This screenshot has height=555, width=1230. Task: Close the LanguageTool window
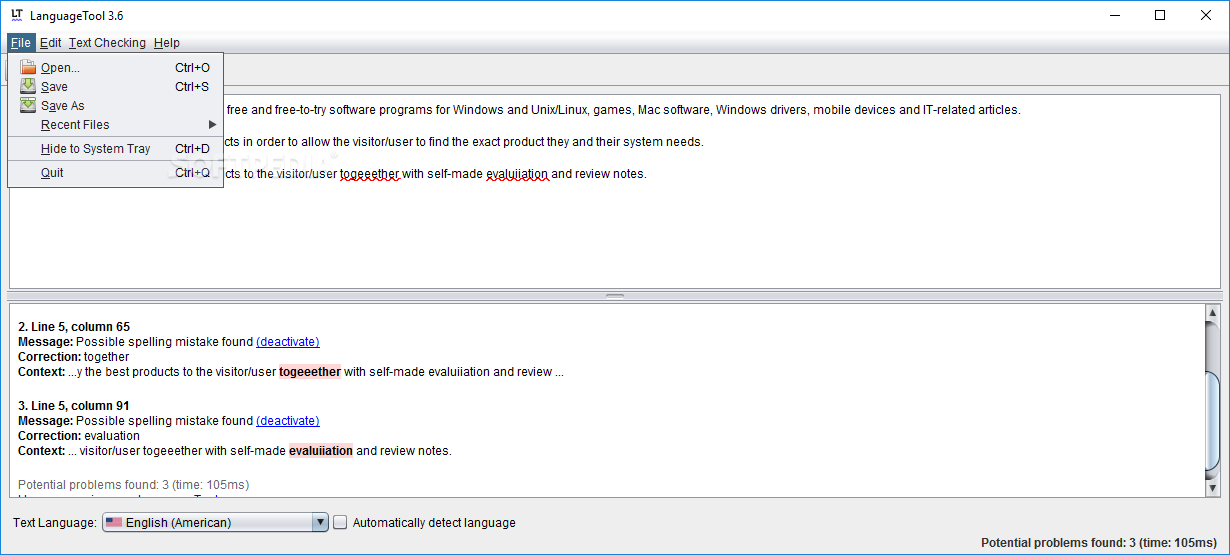point(1205,15)
